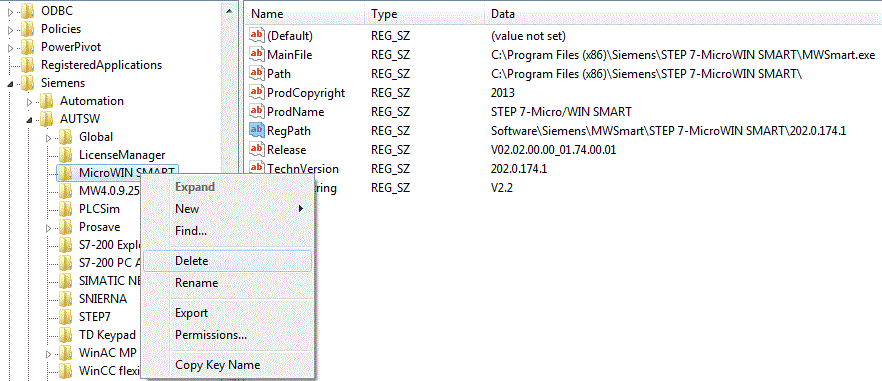Collapse the Siemens tree node

click(10, 84)
